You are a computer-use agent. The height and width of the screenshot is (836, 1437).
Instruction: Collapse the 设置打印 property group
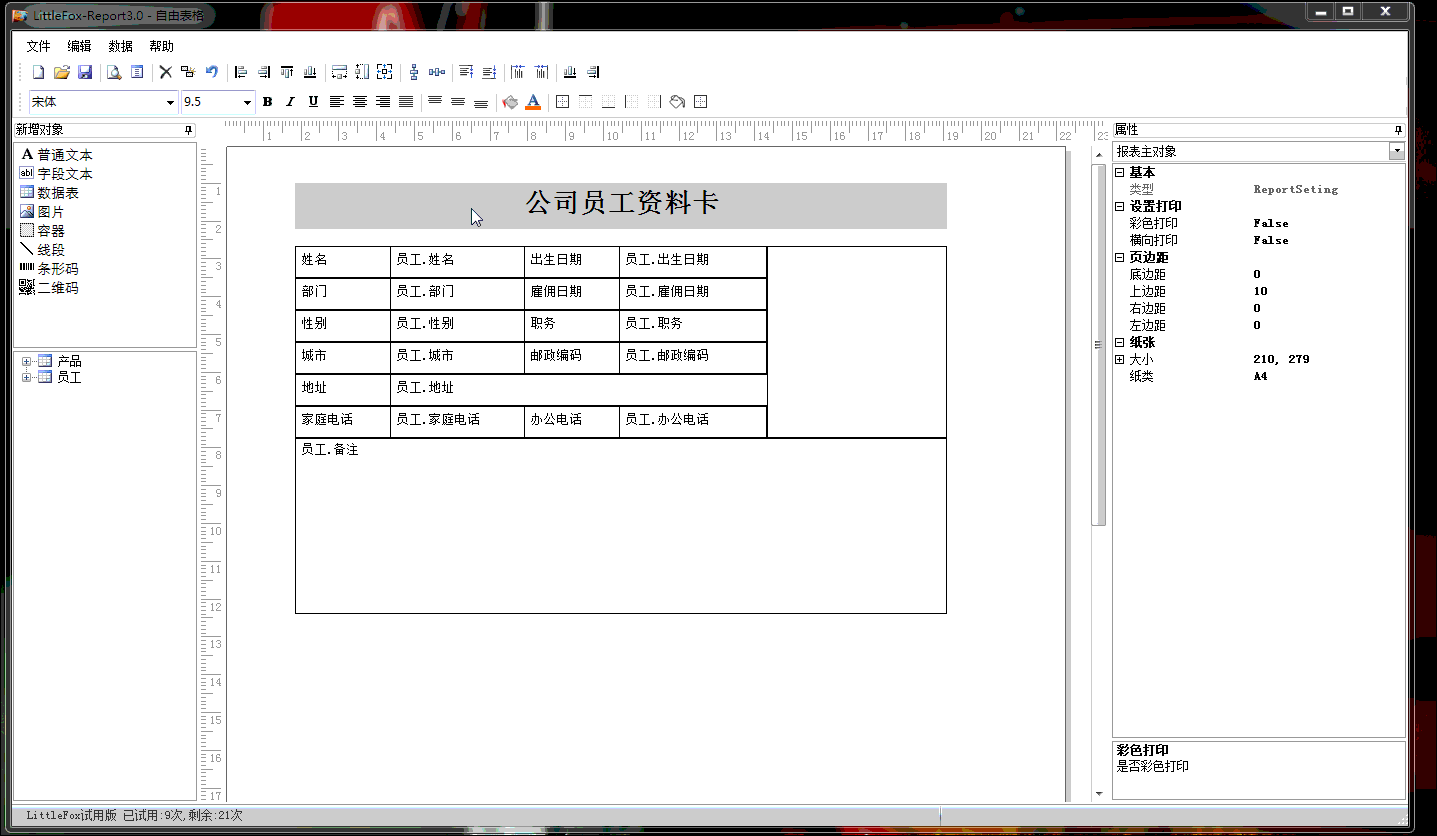[1119, 206]
